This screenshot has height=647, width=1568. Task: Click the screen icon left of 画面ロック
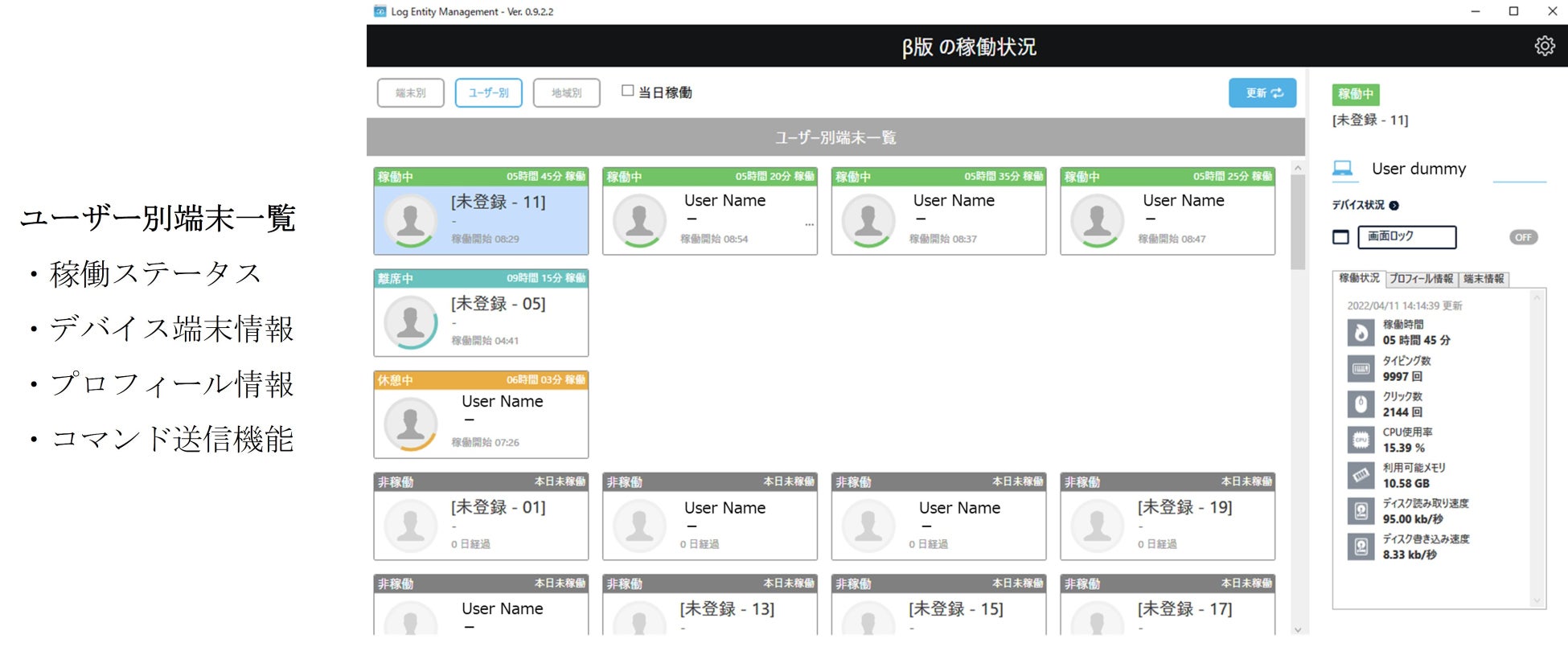pos(1340,237)
